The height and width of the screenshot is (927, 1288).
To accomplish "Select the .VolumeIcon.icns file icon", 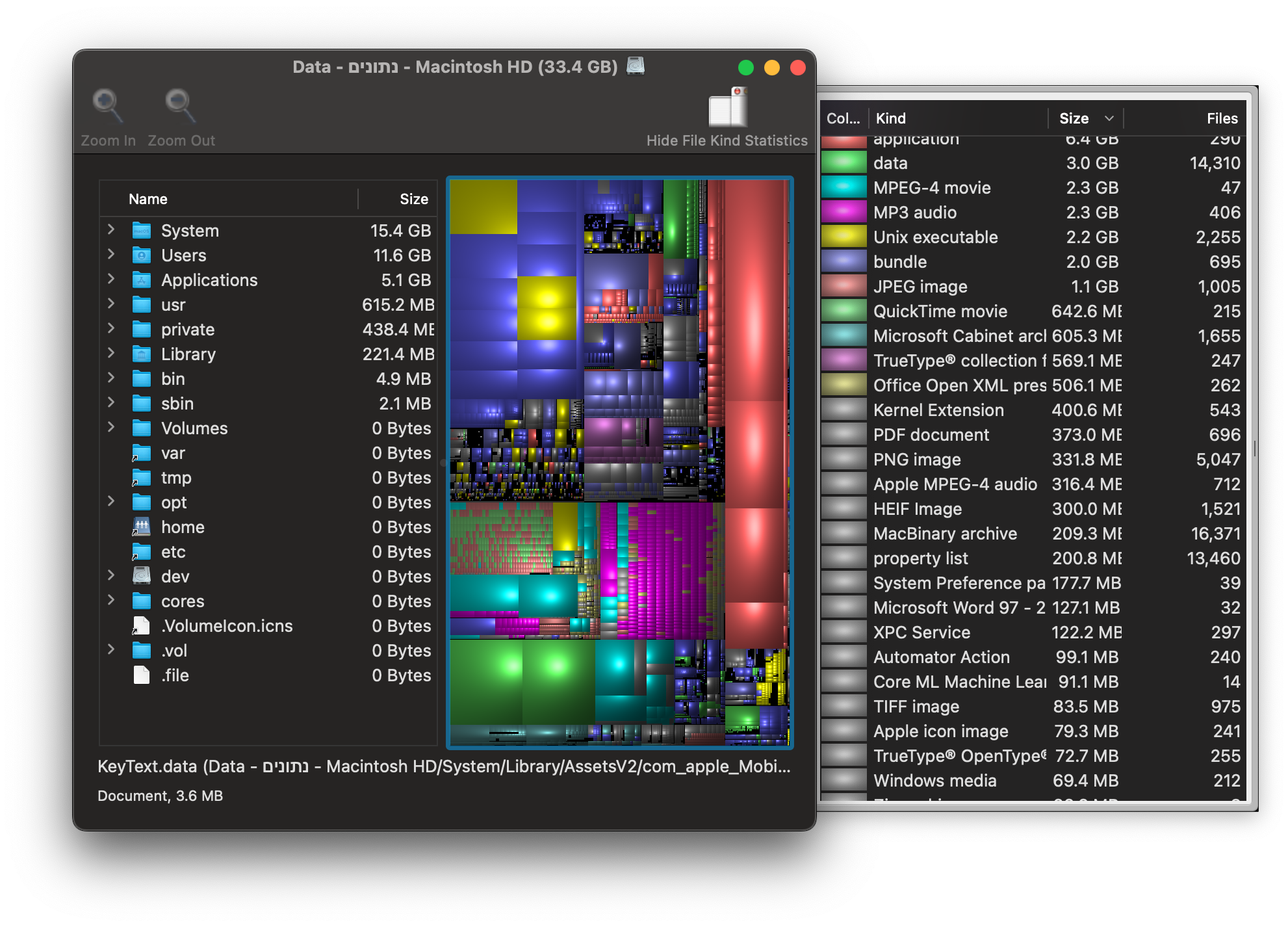I will (x=142, y=626).
